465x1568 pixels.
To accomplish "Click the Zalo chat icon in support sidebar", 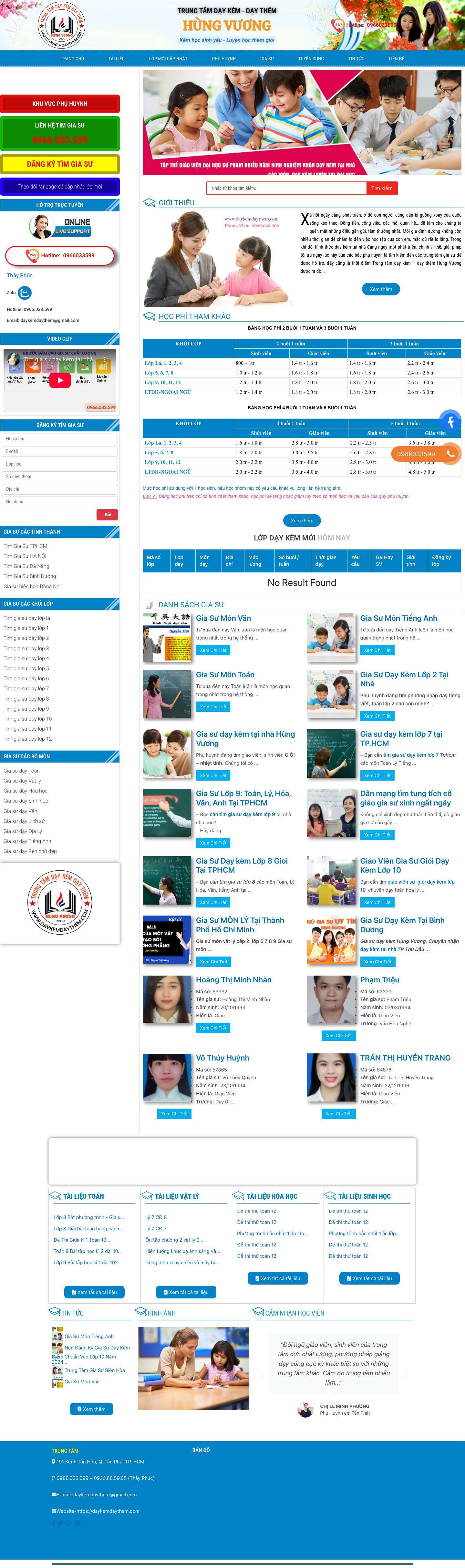I will click(24, 293).
